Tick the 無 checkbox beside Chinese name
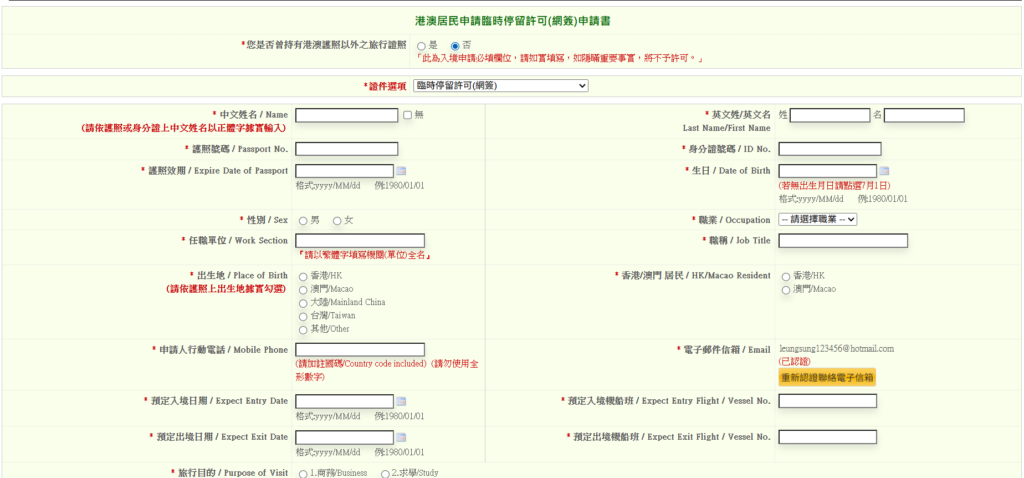This screenshot has height=478, width=1024. click(x=407, y=115)
